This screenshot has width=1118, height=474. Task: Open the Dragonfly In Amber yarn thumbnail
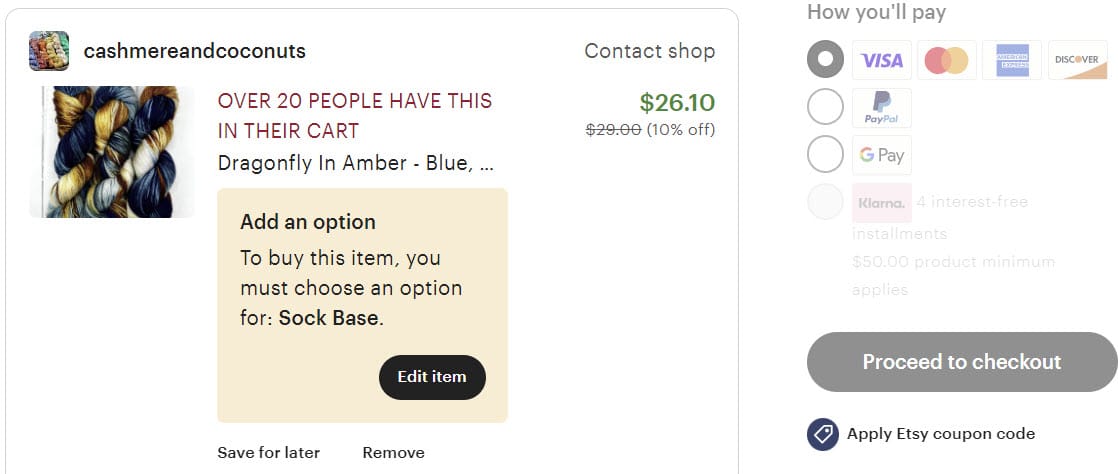(111, 152)
